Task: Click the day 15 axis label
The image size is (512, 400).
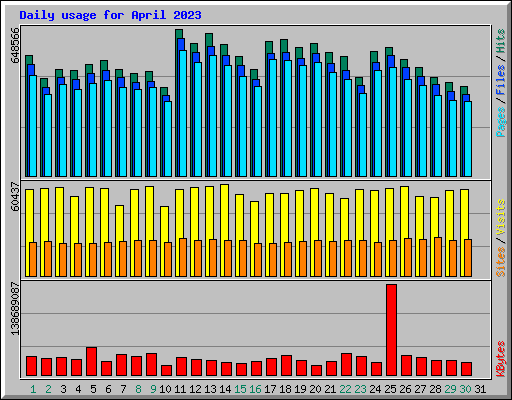Action: coord(240,389)
